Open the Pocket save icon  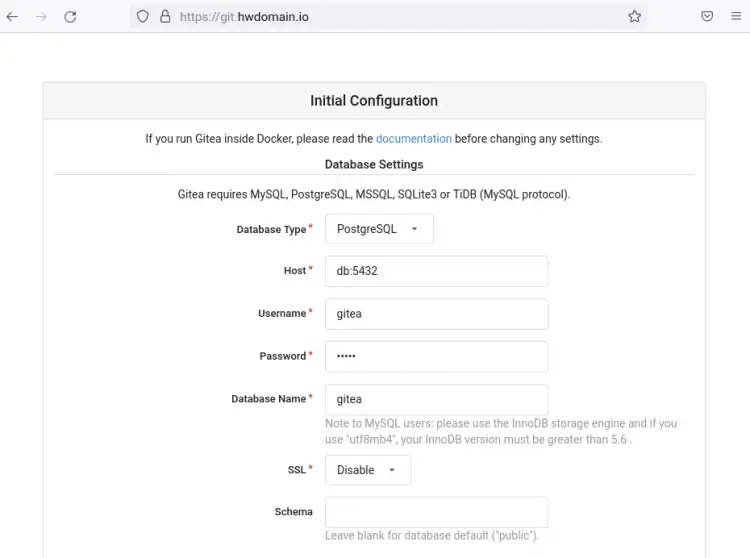pyautogui.click(x=707, y=17)
